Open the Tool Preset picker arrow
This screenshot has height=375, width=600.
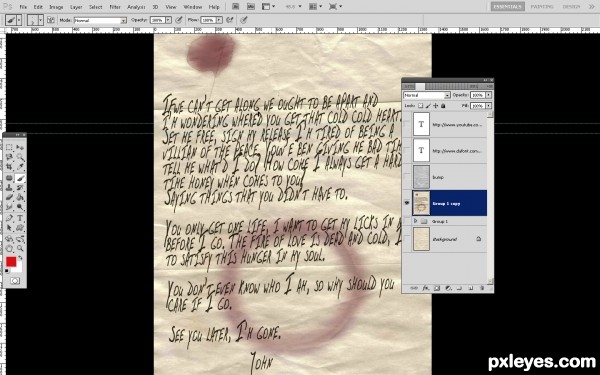(x=19, y=20)
